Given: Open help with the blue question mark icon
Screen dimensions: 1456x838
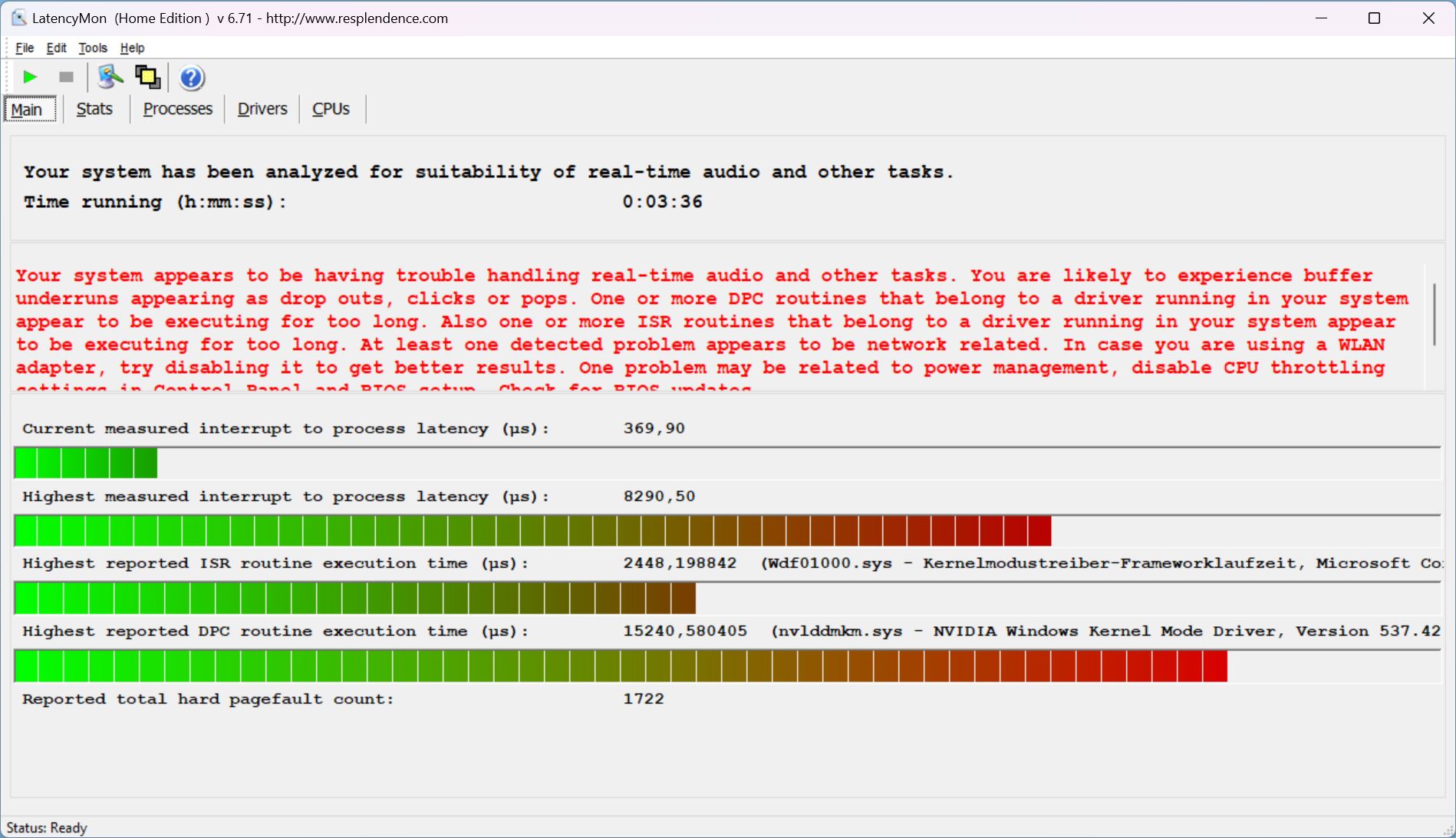Looking at the screenshot, I should click(192, 78).
